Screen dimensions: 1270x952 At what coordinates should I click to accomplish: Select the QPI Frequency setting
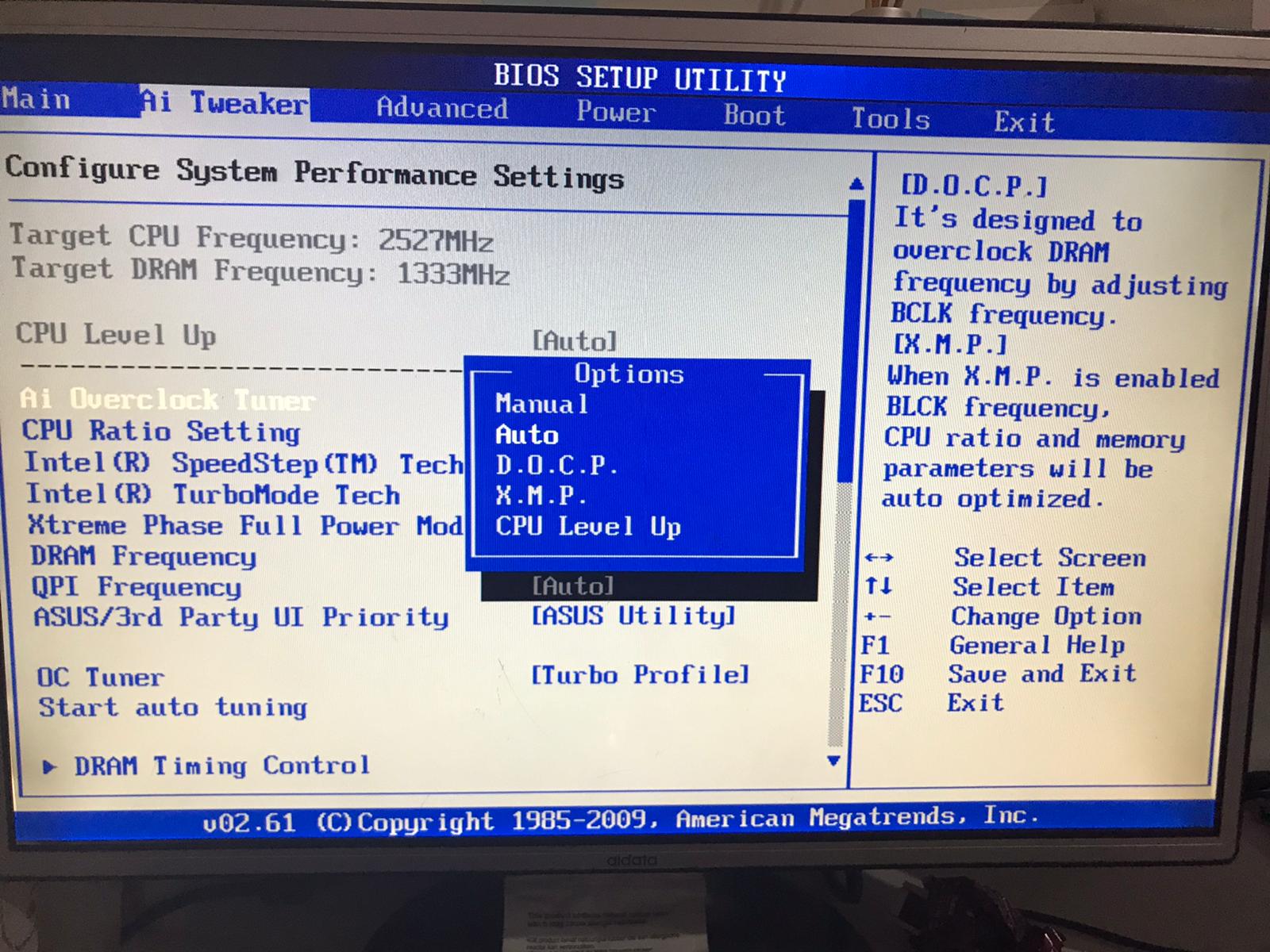[137, 587]
